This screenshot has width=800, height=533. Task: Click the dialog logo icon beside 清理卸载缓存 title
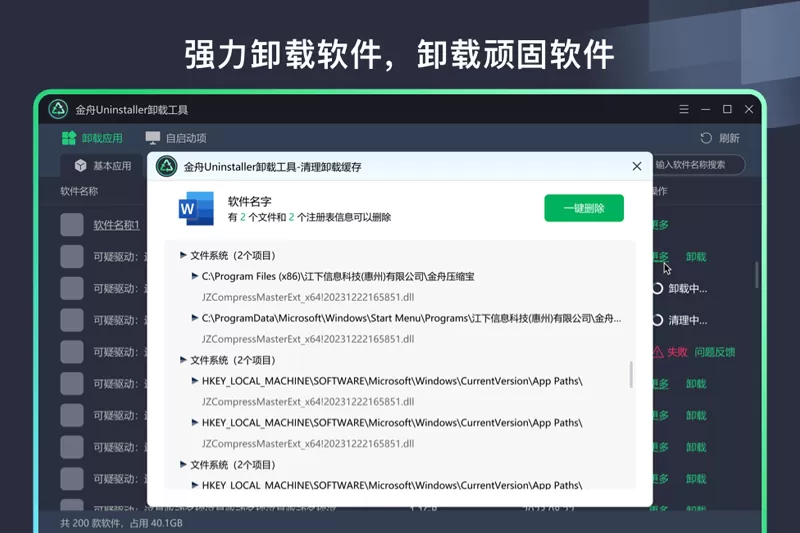[x=166, y=166]
